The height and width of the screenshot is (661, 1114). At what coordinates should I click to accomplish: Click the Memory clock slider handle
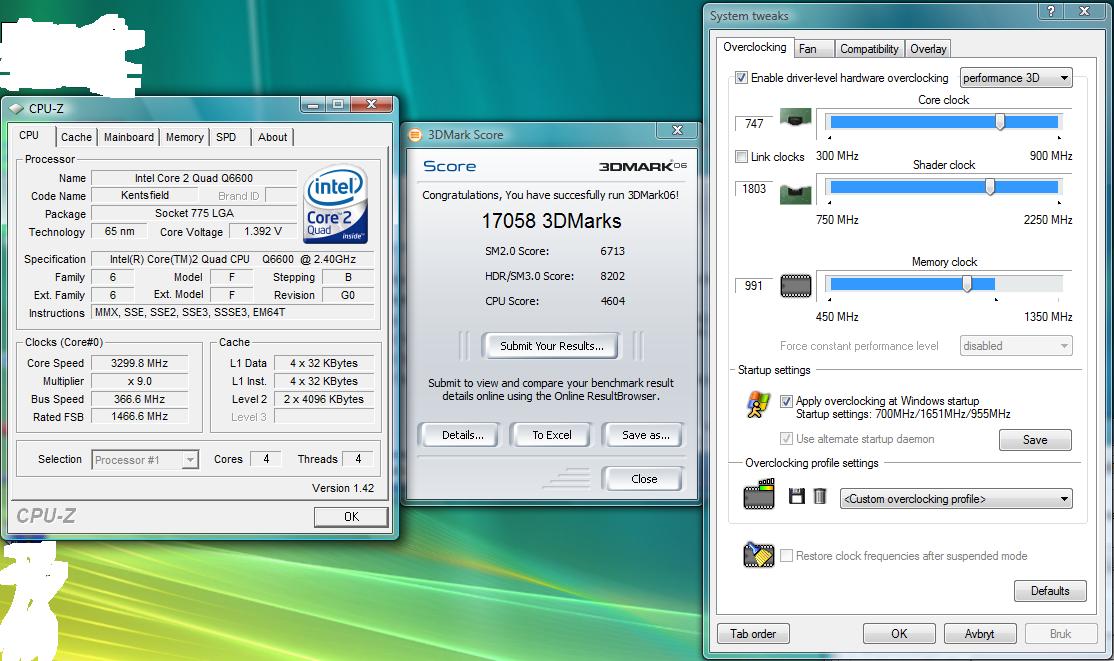[967, 284]
